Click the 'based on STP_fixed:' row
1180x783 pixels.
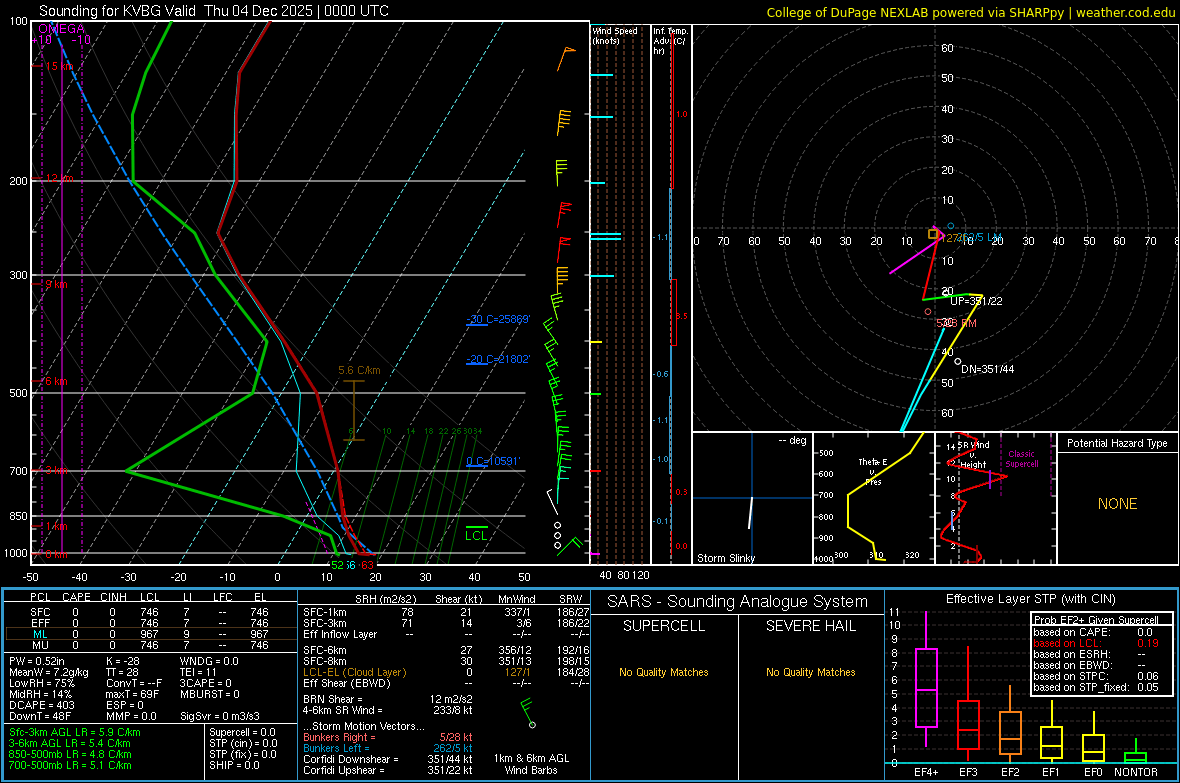coord(1096,687)
